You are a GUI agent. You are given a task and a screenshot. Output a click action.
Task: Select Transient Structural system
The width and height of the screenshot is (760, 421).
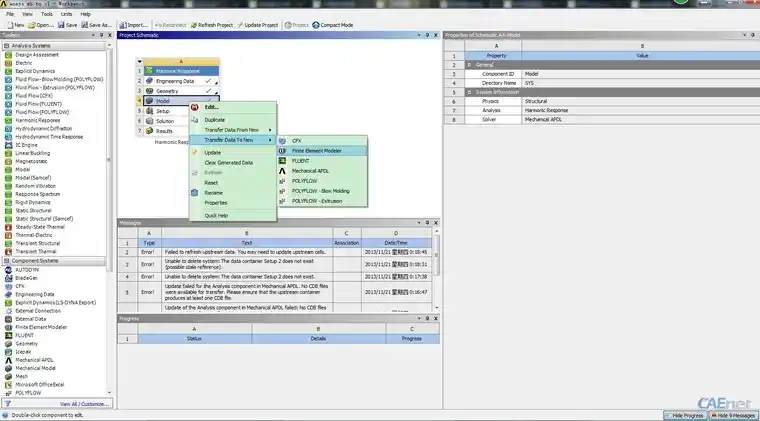(37, 243)
